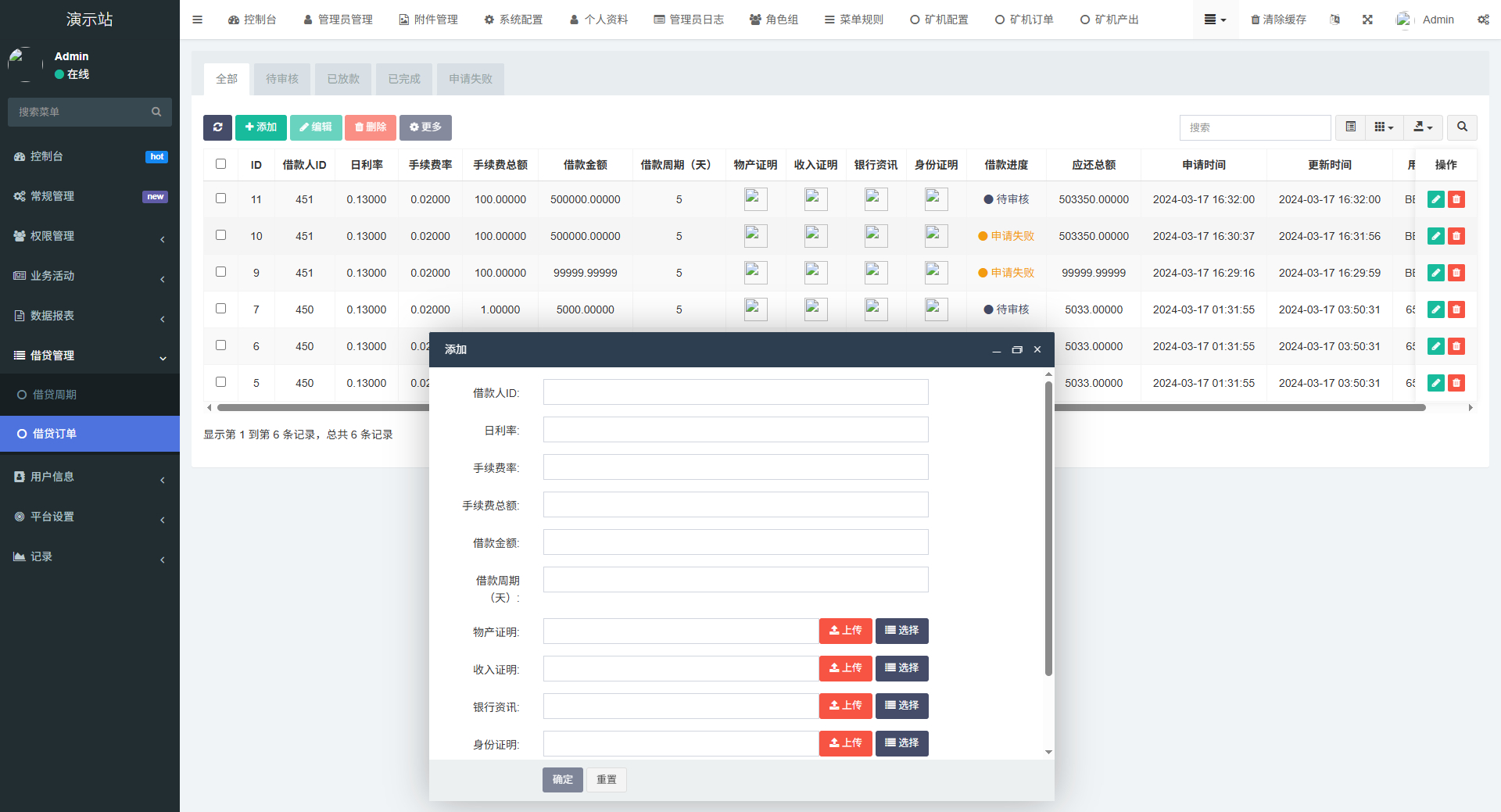Click the search magnifier beside the search box

(x=1461, y=127)
